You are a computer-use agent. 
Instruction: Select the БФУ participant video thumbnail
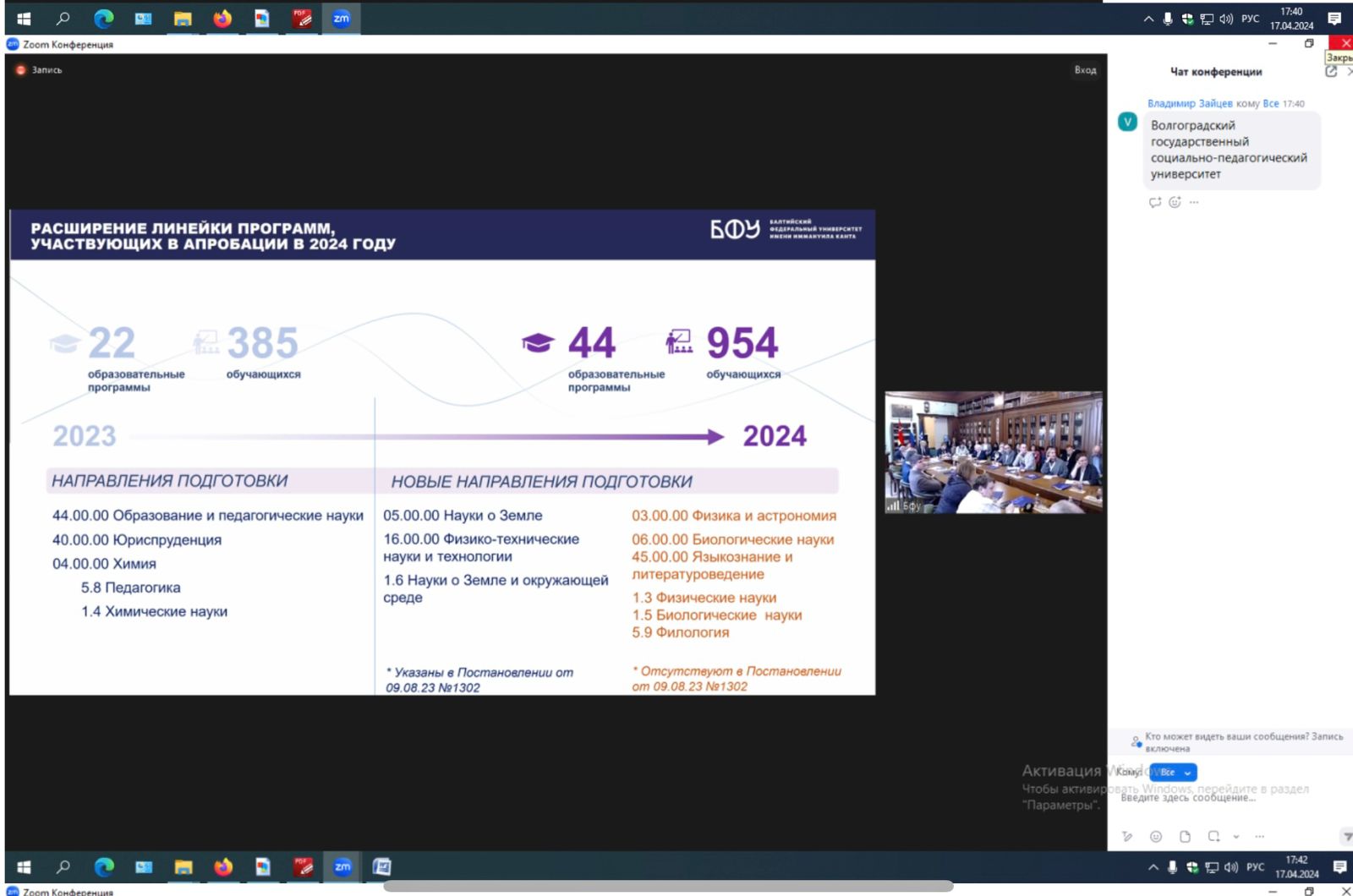tap(994, 452)
